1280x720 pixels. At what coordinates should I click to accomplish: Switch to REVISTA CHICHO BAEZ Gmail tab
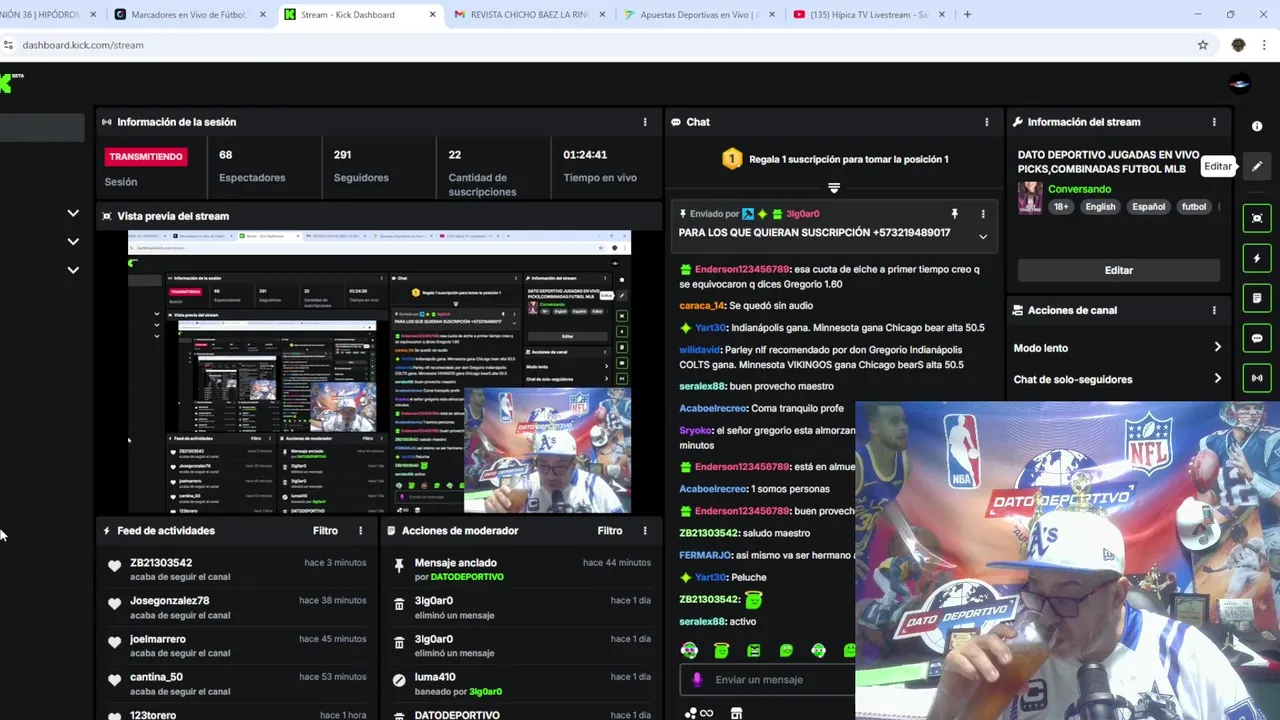(530, 14)
